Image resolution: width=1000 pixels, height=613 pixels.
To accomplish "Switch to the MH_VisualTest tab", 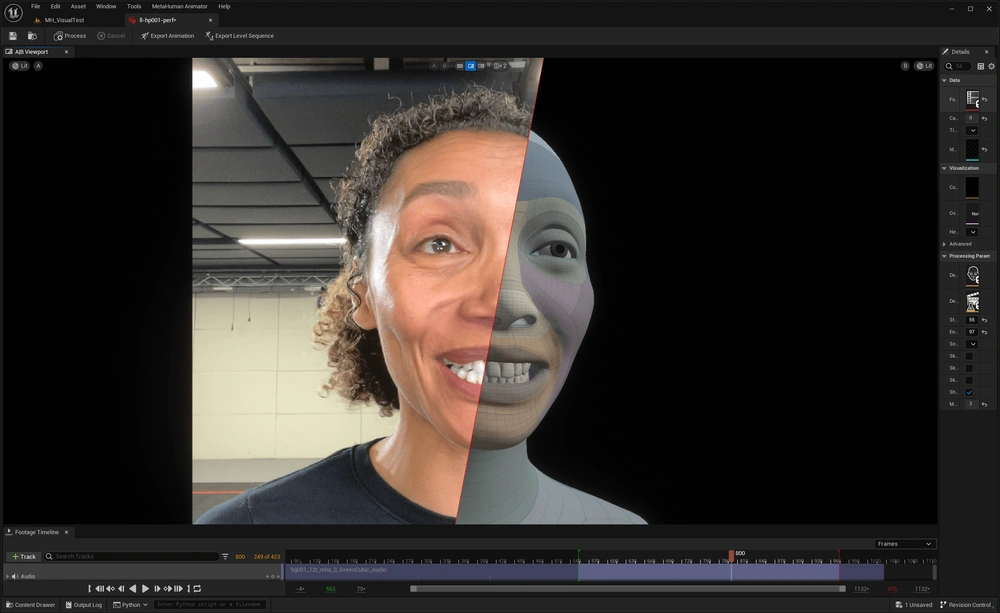I will (63, 20).
